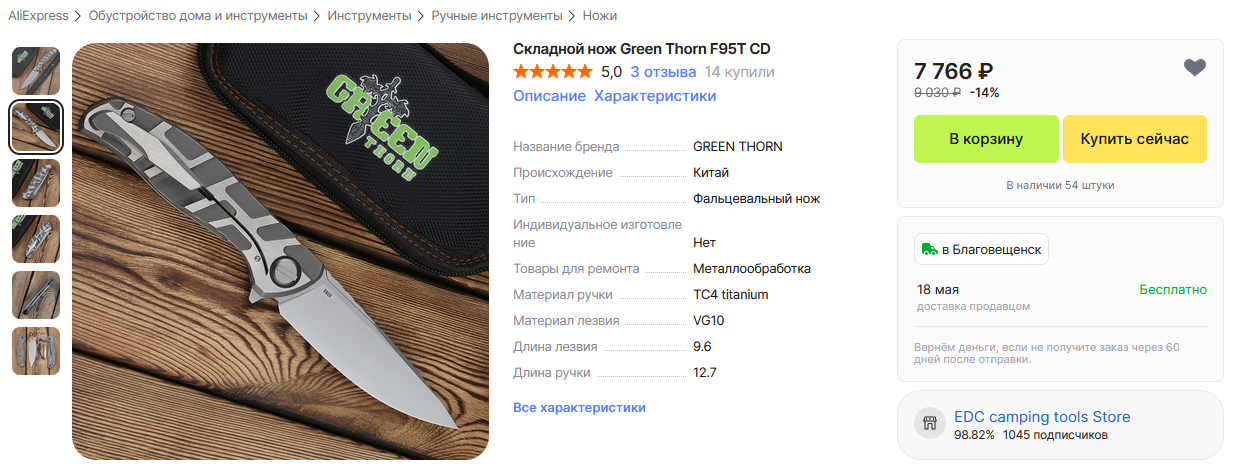Click the Купить сейчас button
Viewport: 1252px width, 476px height.
1135,139
